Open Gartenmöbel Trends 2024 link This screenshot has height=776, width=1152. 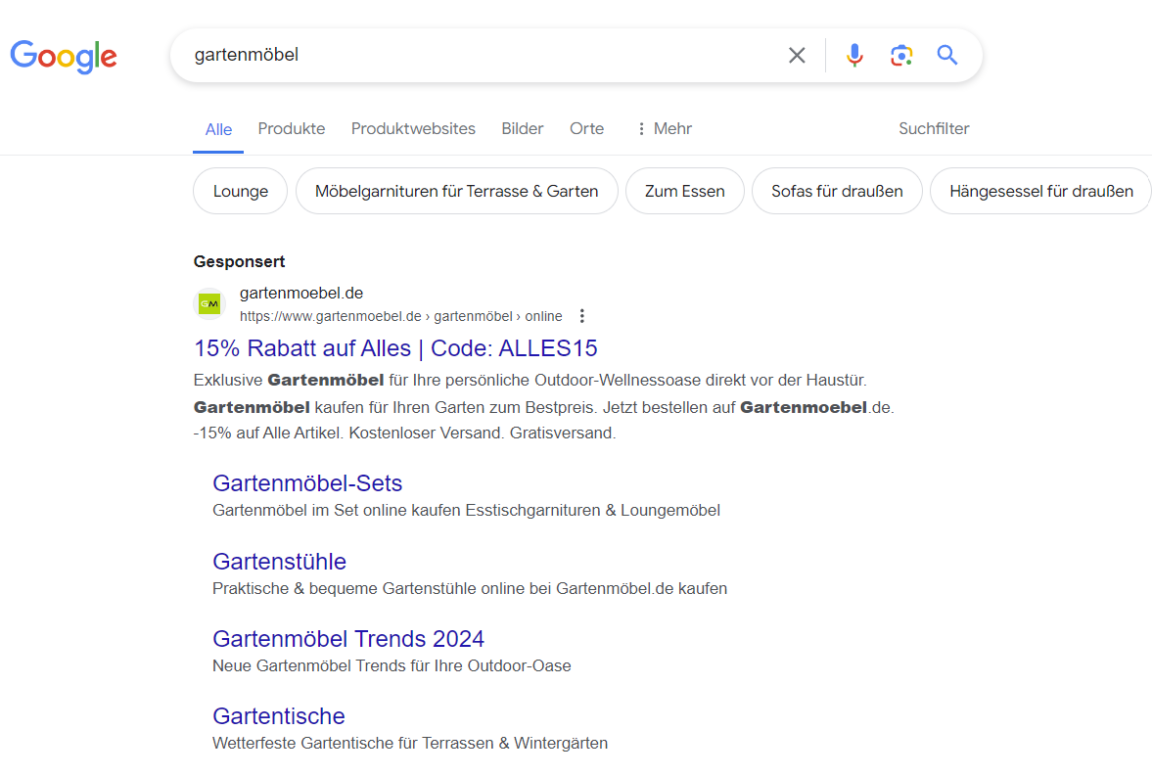click(x=348, y=639)
